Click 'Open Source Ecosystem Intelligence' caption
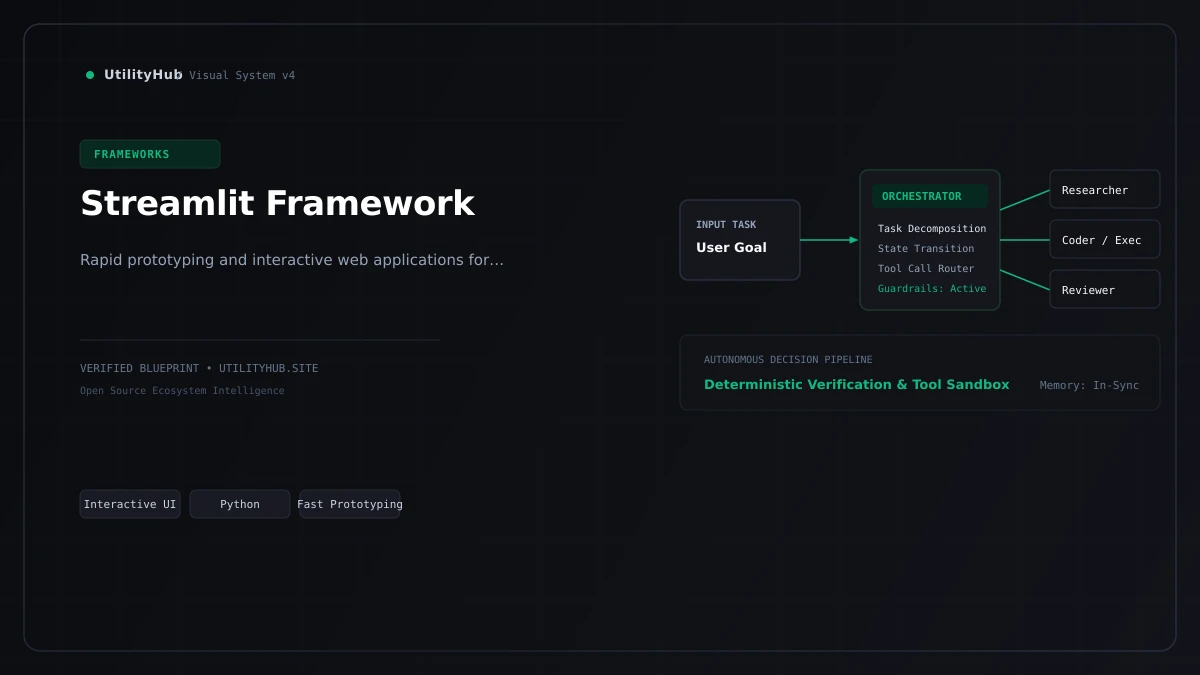1200x675 pixels. pyautogui.click(x=182, y=391)
